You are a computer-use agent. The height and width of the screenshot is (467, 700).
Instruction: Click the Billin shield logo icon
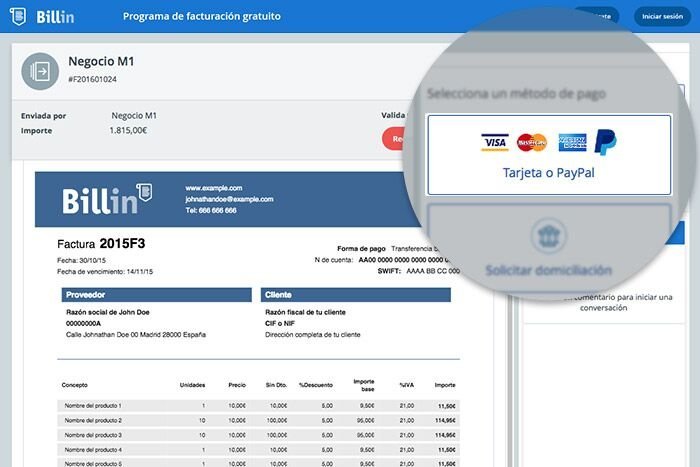17,17
